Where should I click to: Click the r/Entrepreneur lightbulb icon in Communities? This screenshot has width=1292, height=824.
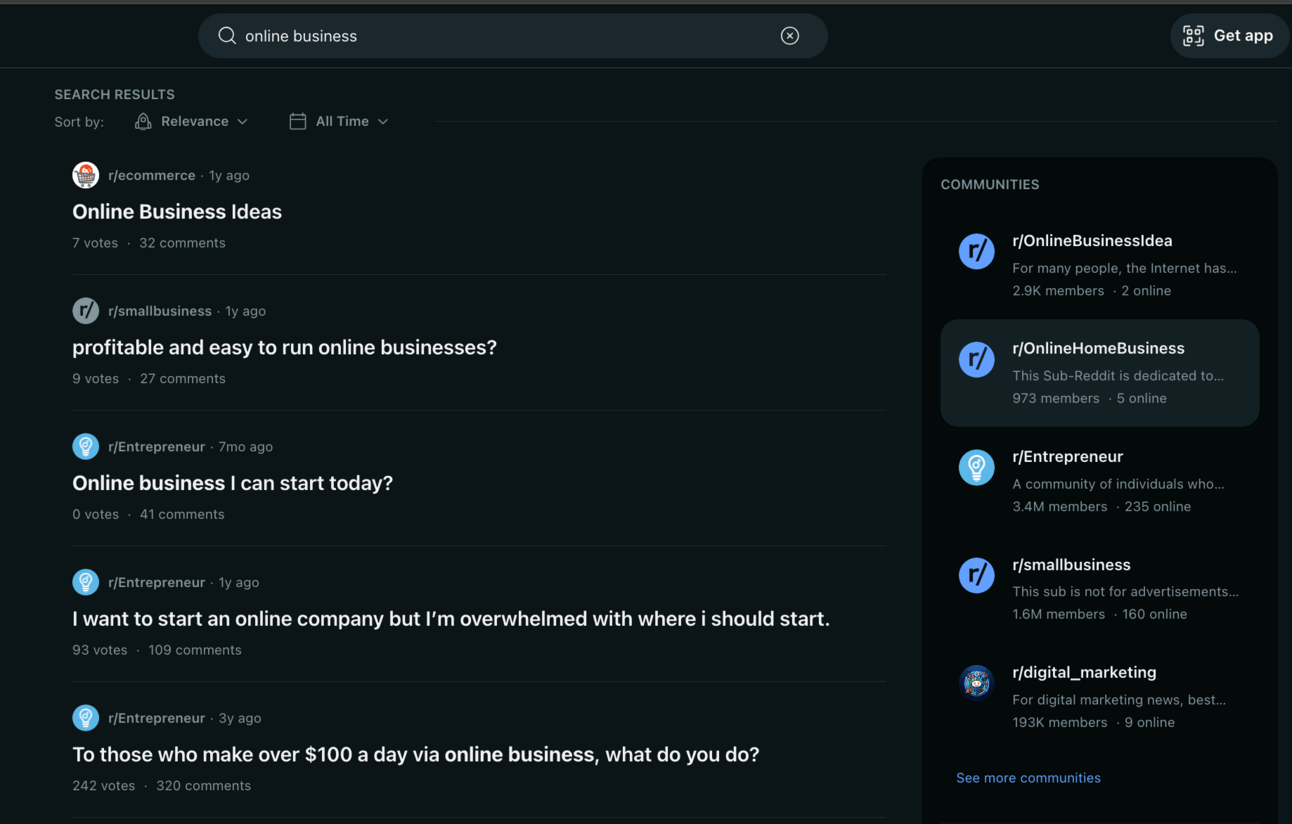point(976,468)
